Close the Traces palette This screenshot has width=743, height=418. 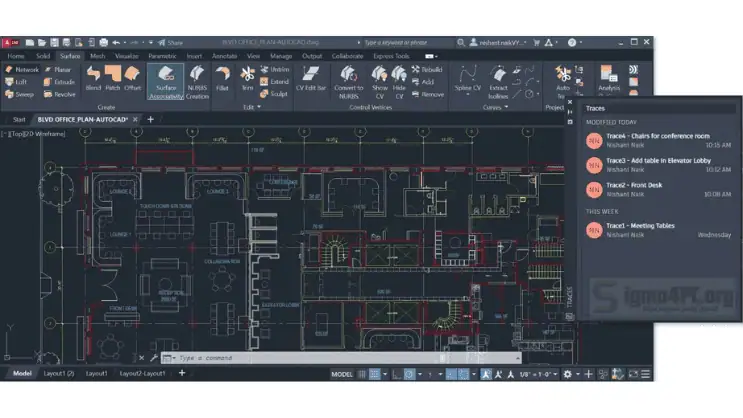(x=570, y=102)
